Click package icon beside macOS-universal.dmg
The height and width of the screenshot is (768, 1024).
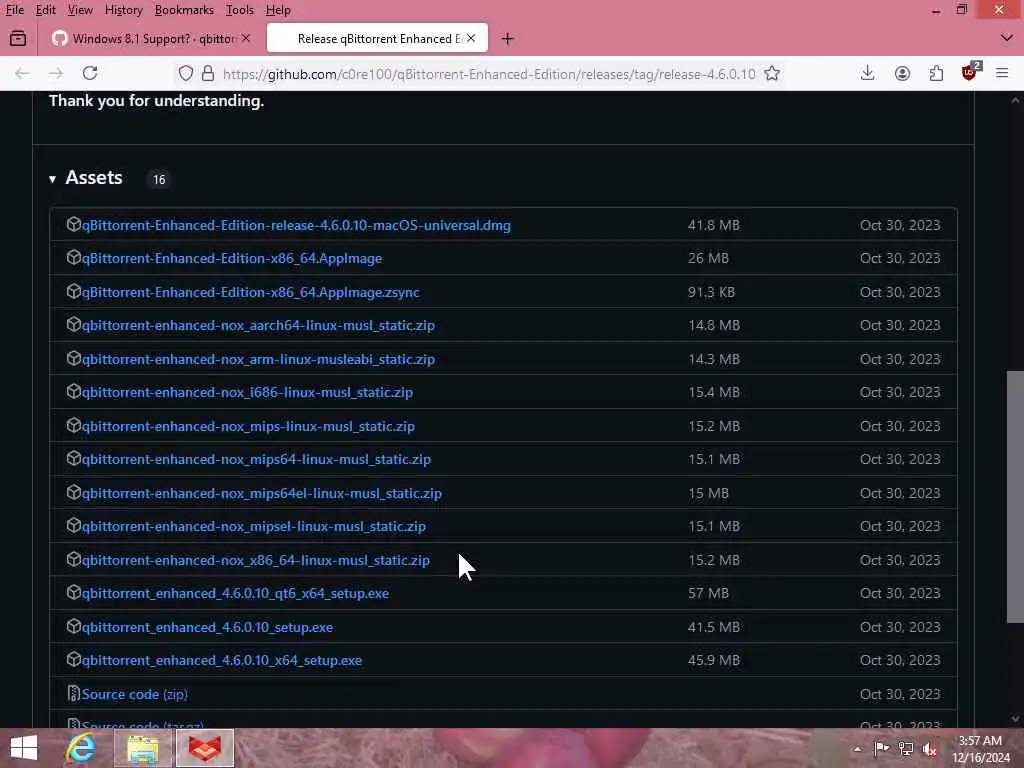point(73,225)
